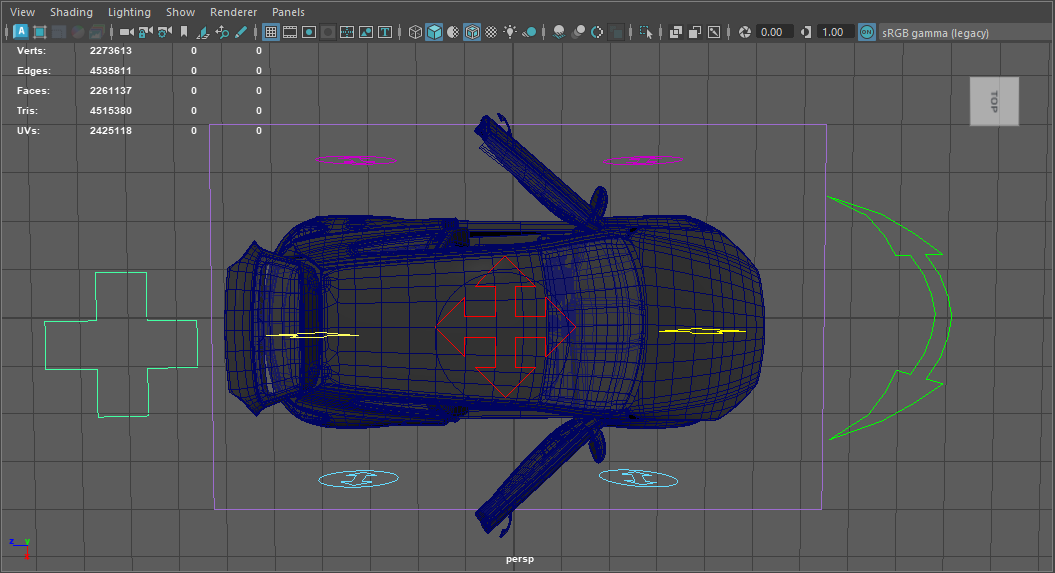Open the Shading menu

71,12
